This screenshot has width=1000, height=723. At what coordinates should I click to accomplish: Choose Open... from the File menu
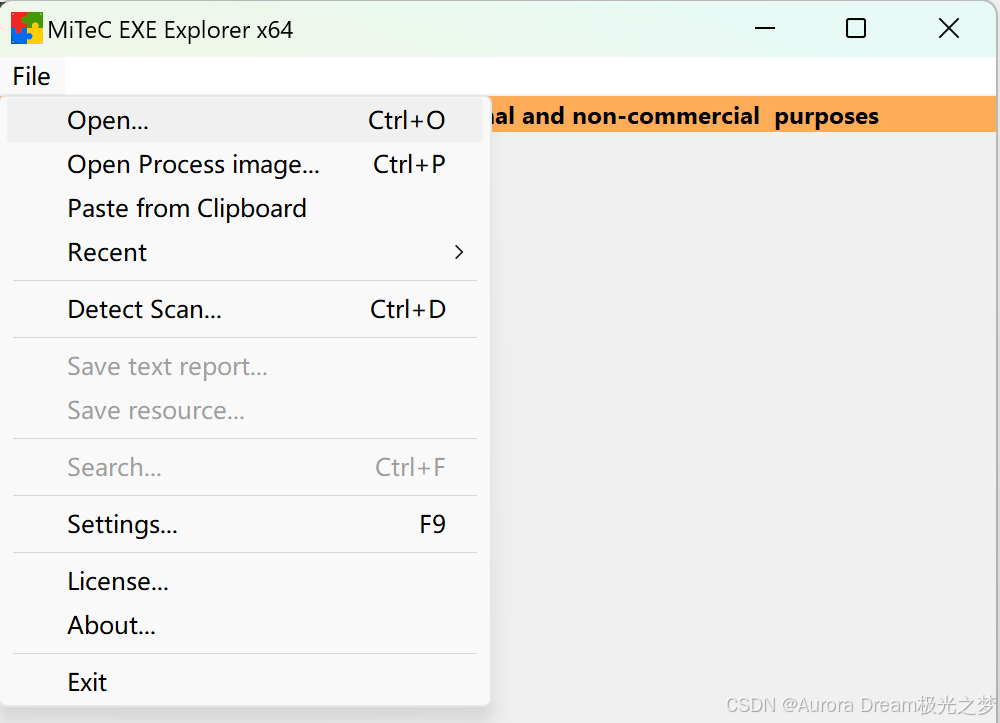(245, 120)
